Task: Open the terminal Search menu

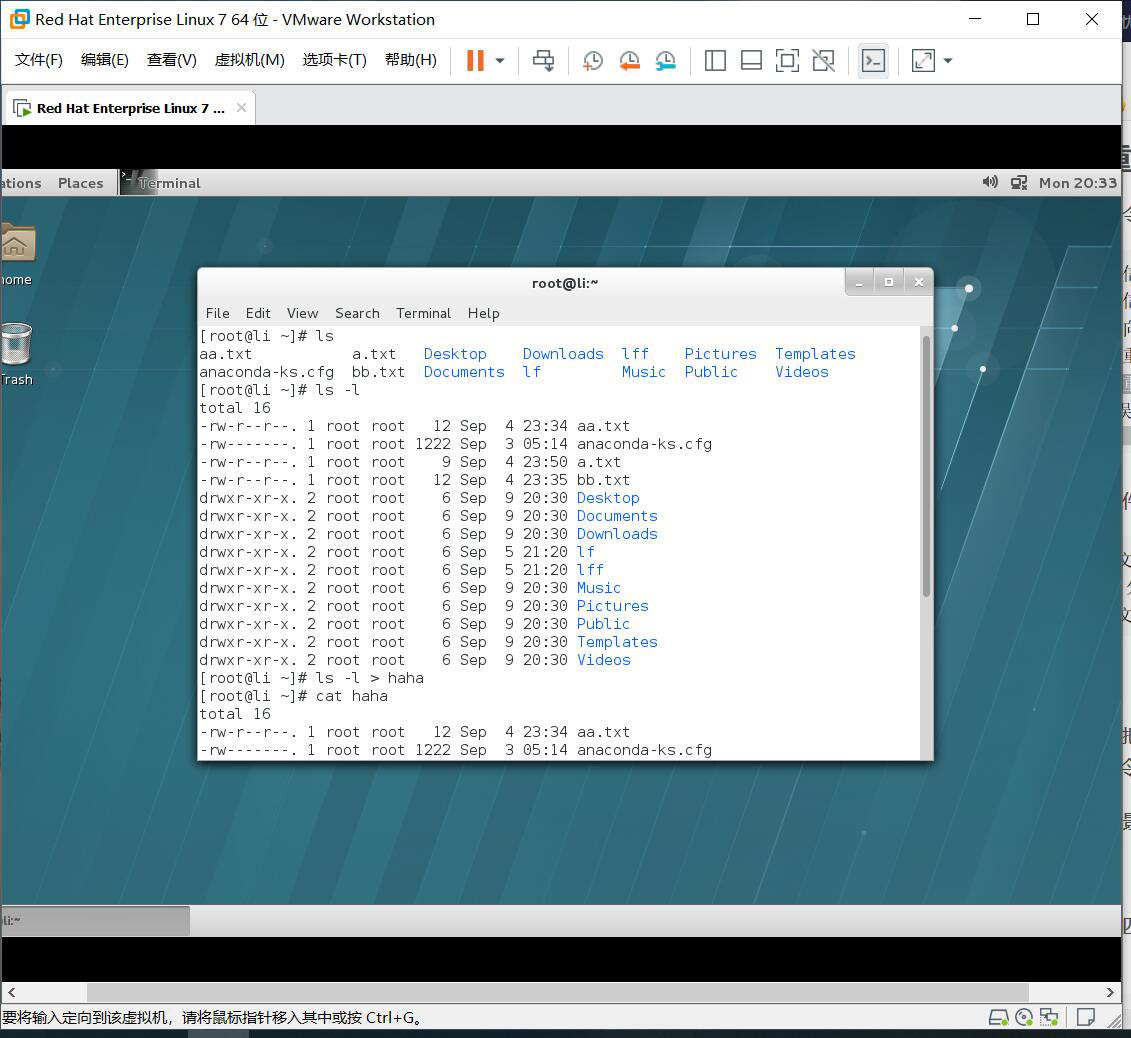Action: [x=357, y=313]
